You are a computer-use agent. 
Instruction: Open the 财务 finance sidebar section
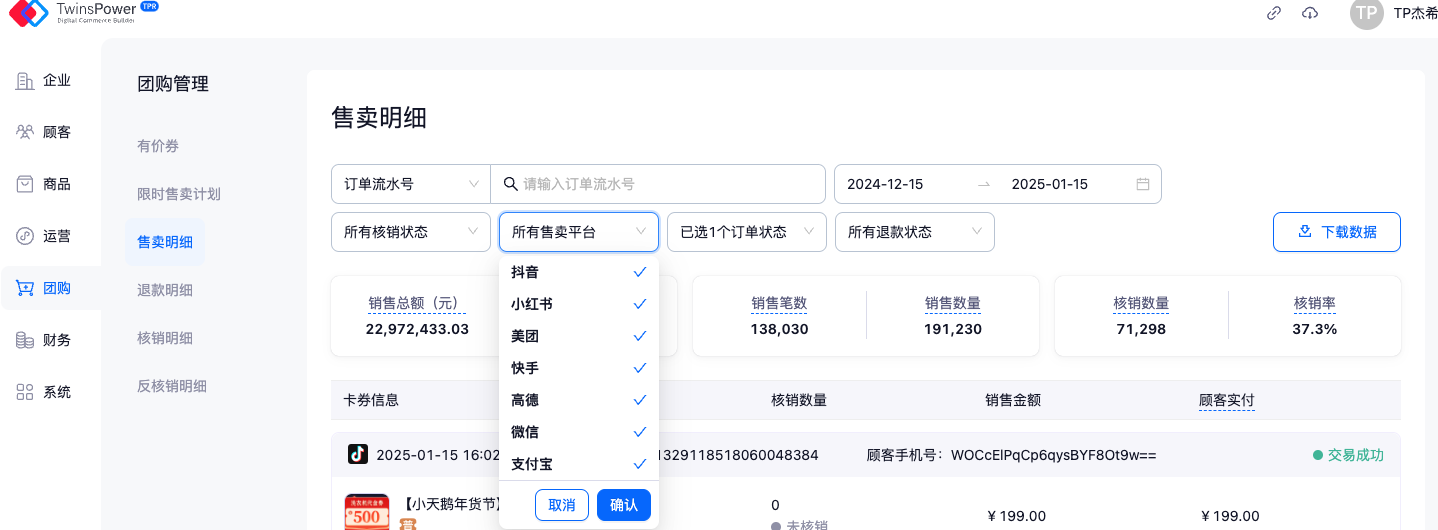(45, 340)
